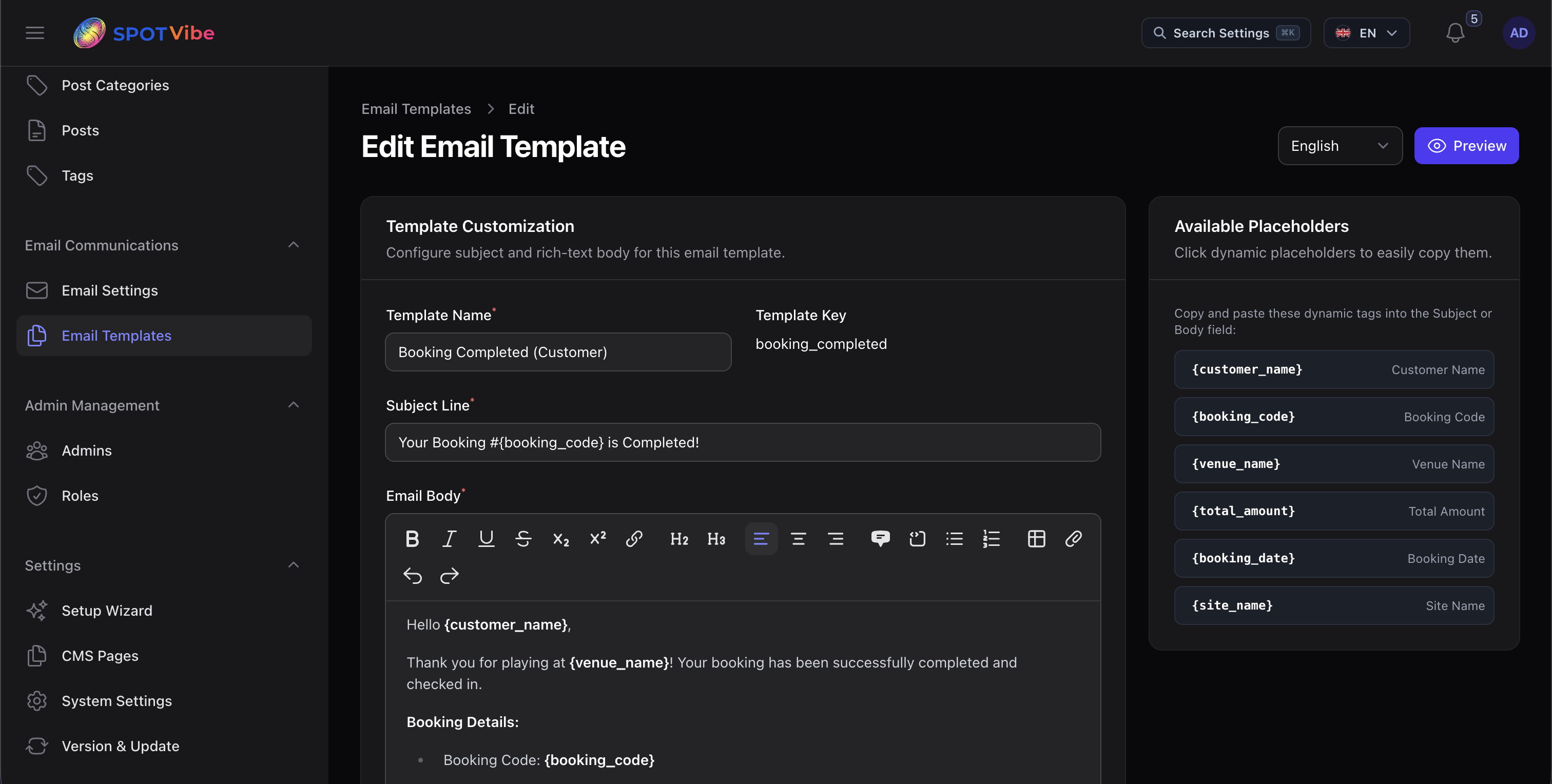Toggle superscript formatting
The height and width of the screenshot is (784, 1552).
598,538
